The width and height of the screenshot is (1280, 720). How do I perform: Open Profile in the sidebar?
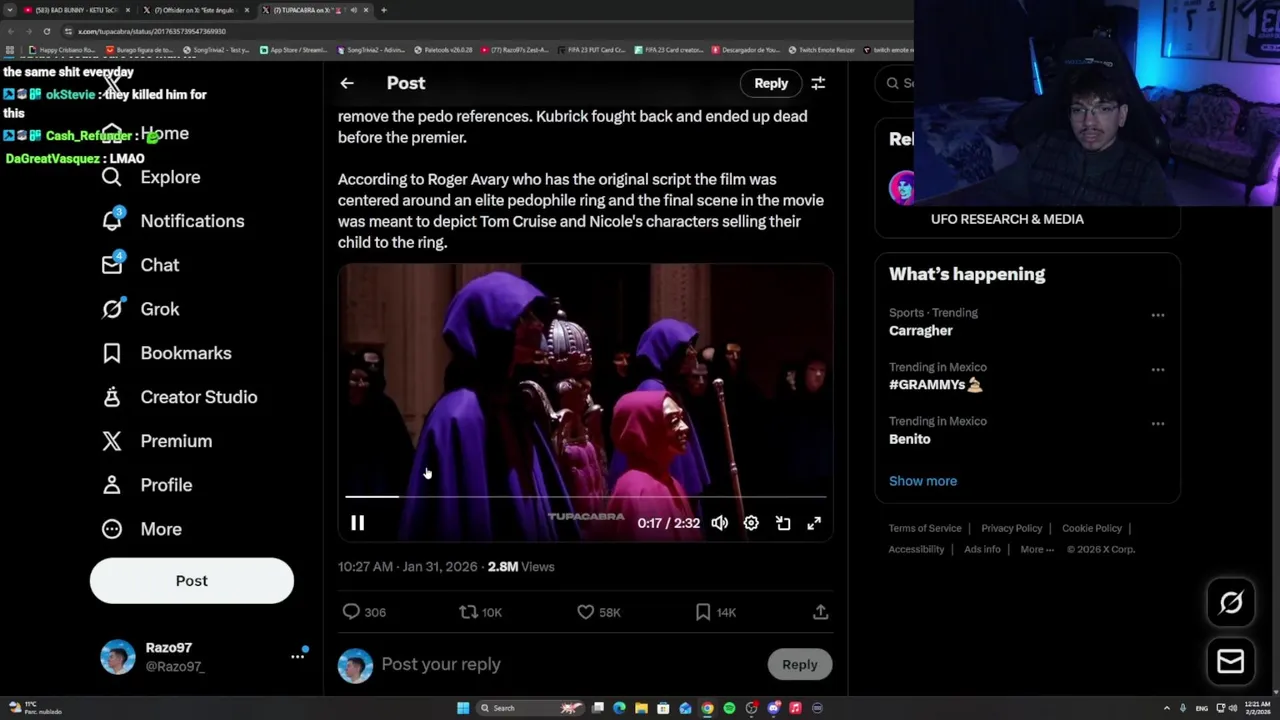click(146, 485)
